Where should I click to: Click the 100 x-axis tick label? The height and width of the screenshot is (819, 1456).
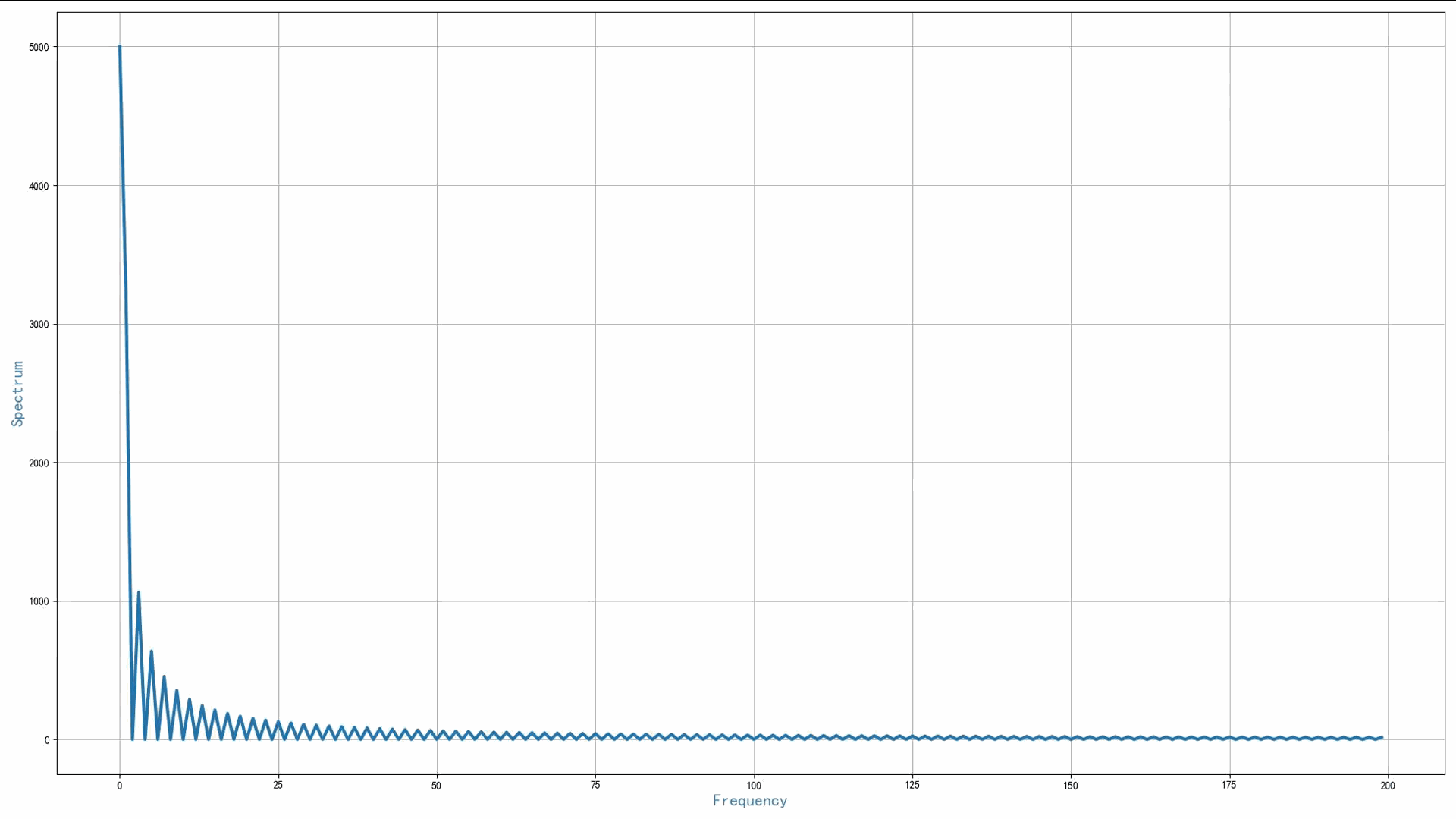(x=754, y=786)
